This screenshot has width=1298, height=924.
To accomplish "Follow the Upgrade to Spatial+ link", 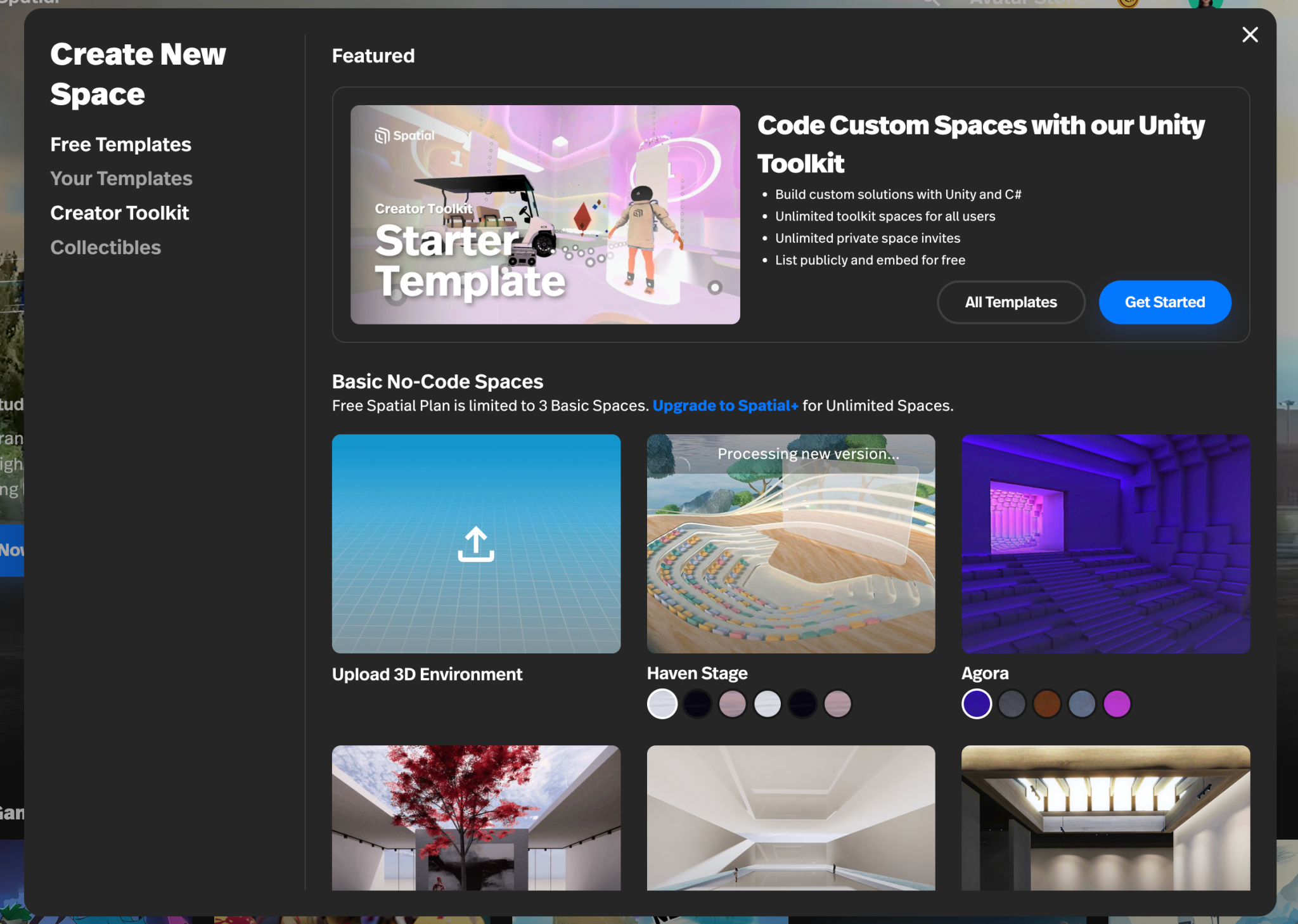I will point(725,406).
